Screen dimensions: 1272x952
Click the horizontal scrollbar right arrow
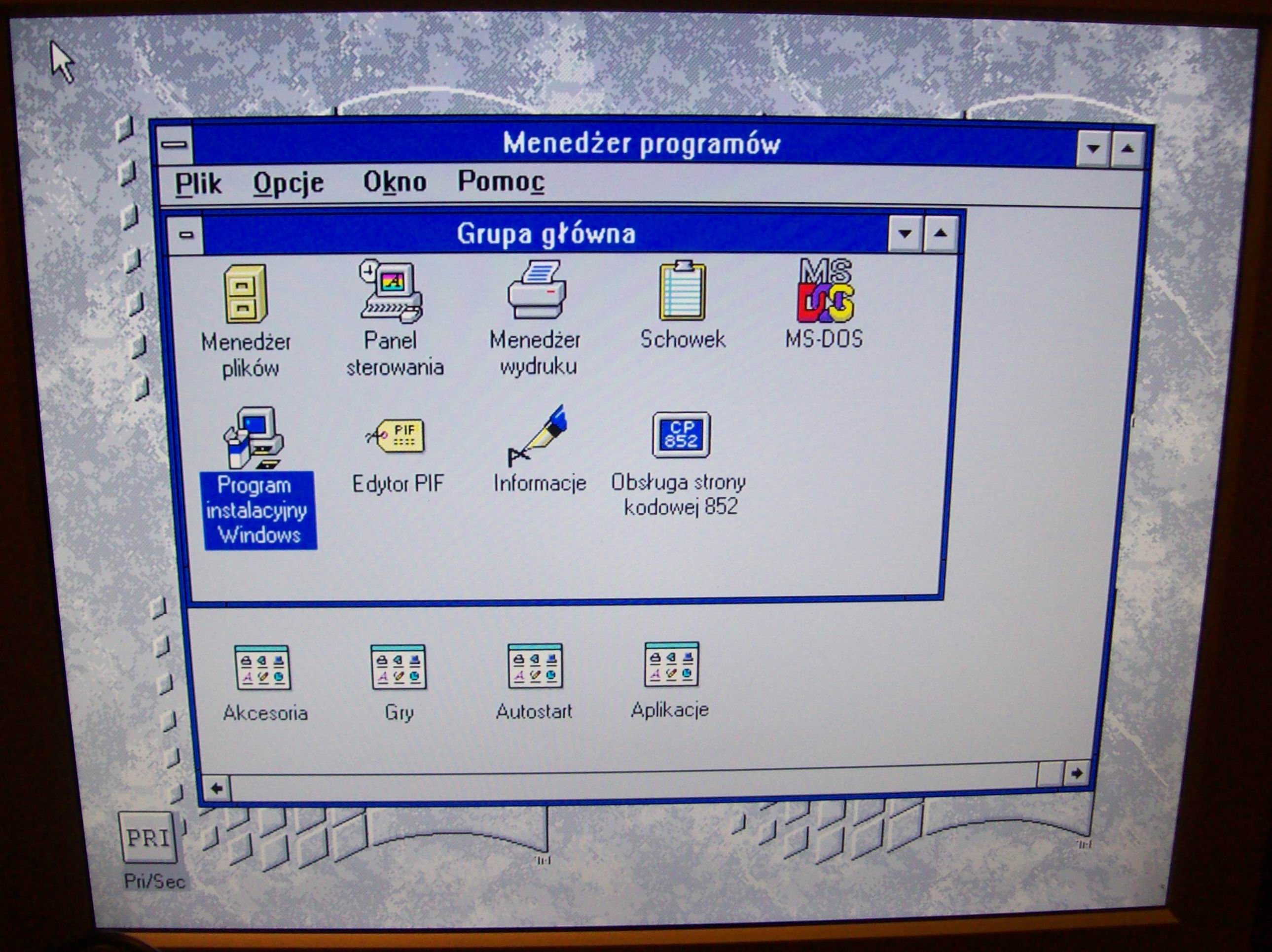pyautogui.click(x=1077, y=773)
